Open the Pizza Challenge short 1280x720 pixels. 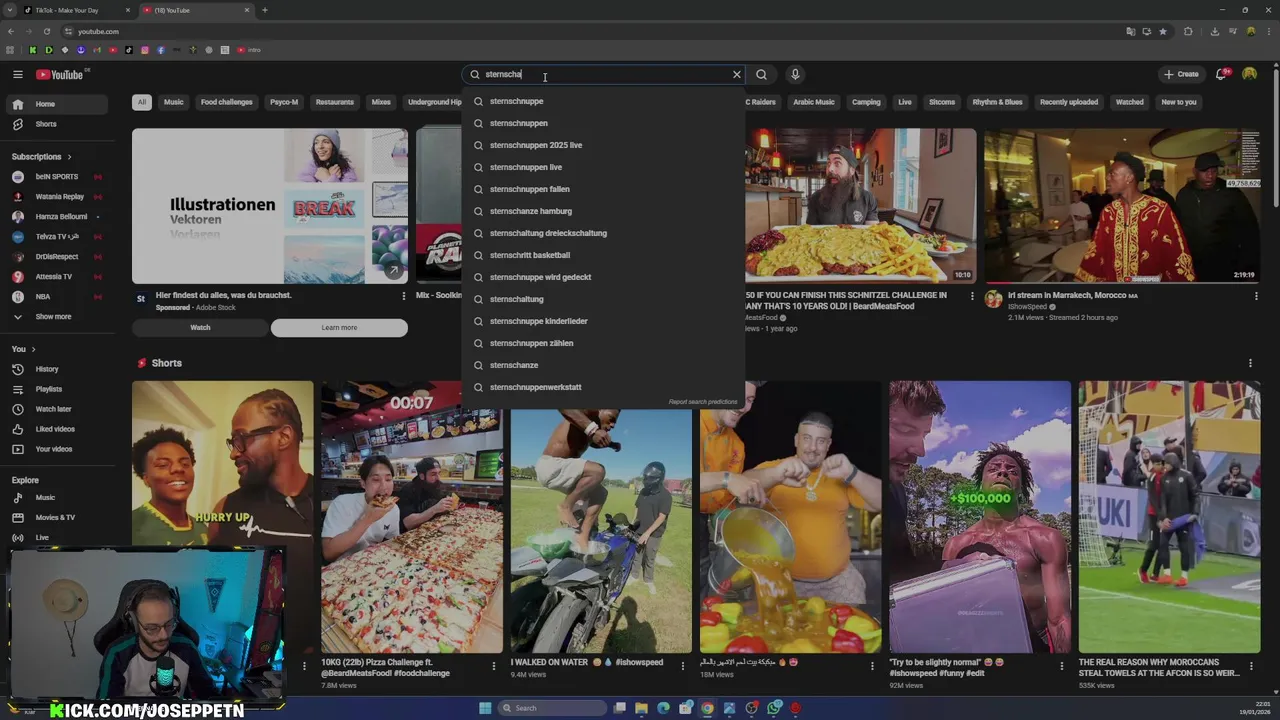pos(411,517)
